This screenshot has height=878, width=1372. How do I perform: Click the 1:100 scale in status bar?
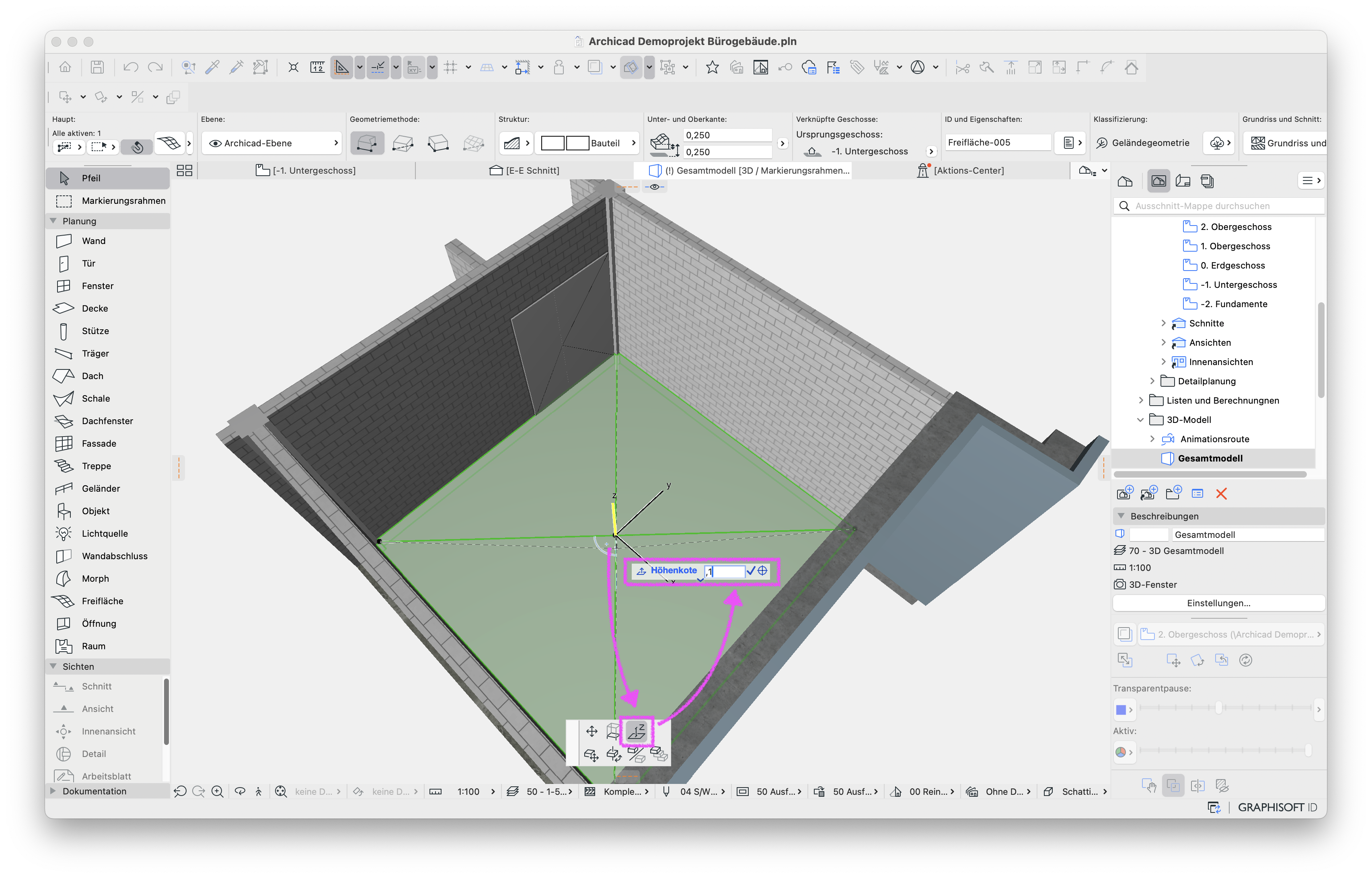pos(469,792)
